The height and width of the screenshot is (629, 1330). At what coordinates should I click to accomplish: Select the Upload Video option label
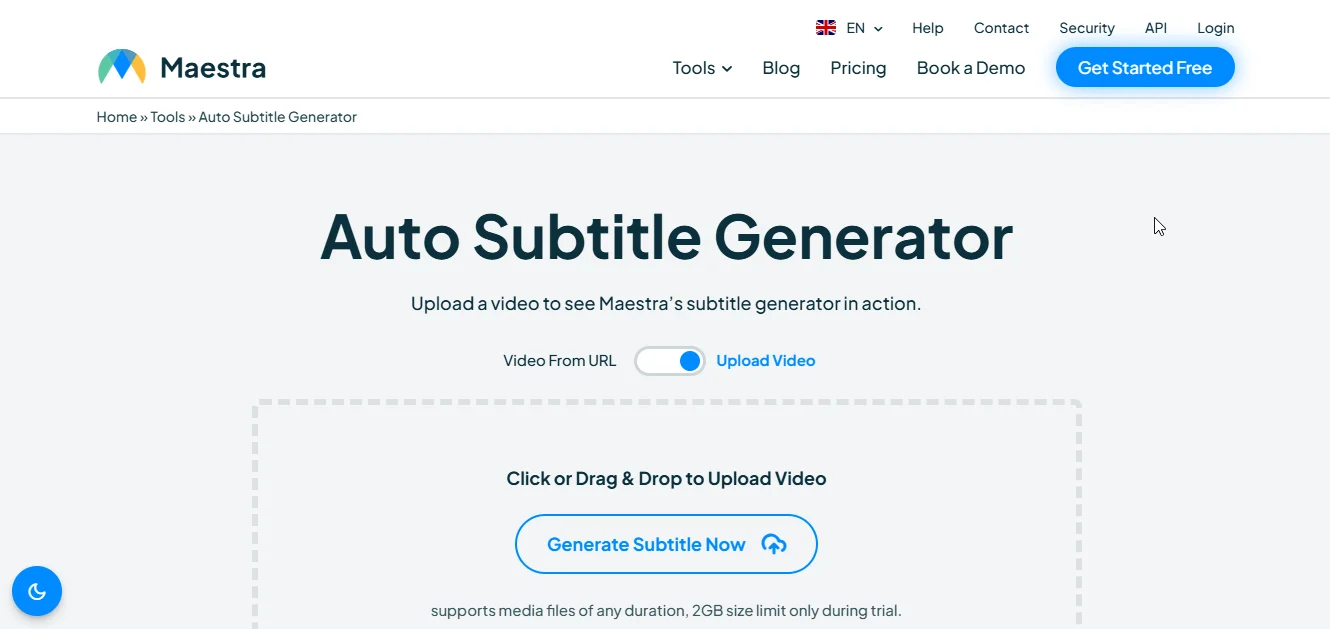click(766, 361)
